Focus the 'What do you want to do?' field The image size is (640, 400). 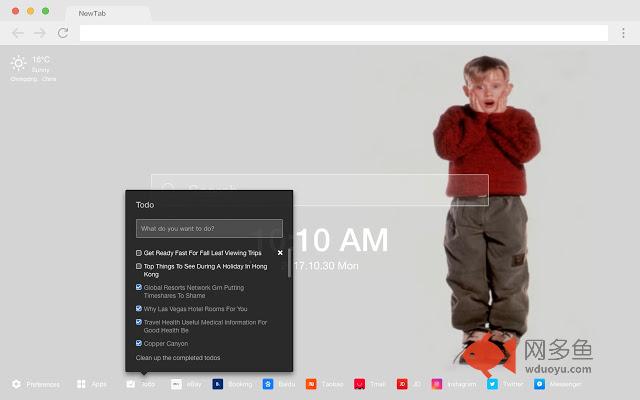pyautogui.click(x=209, y=228)
